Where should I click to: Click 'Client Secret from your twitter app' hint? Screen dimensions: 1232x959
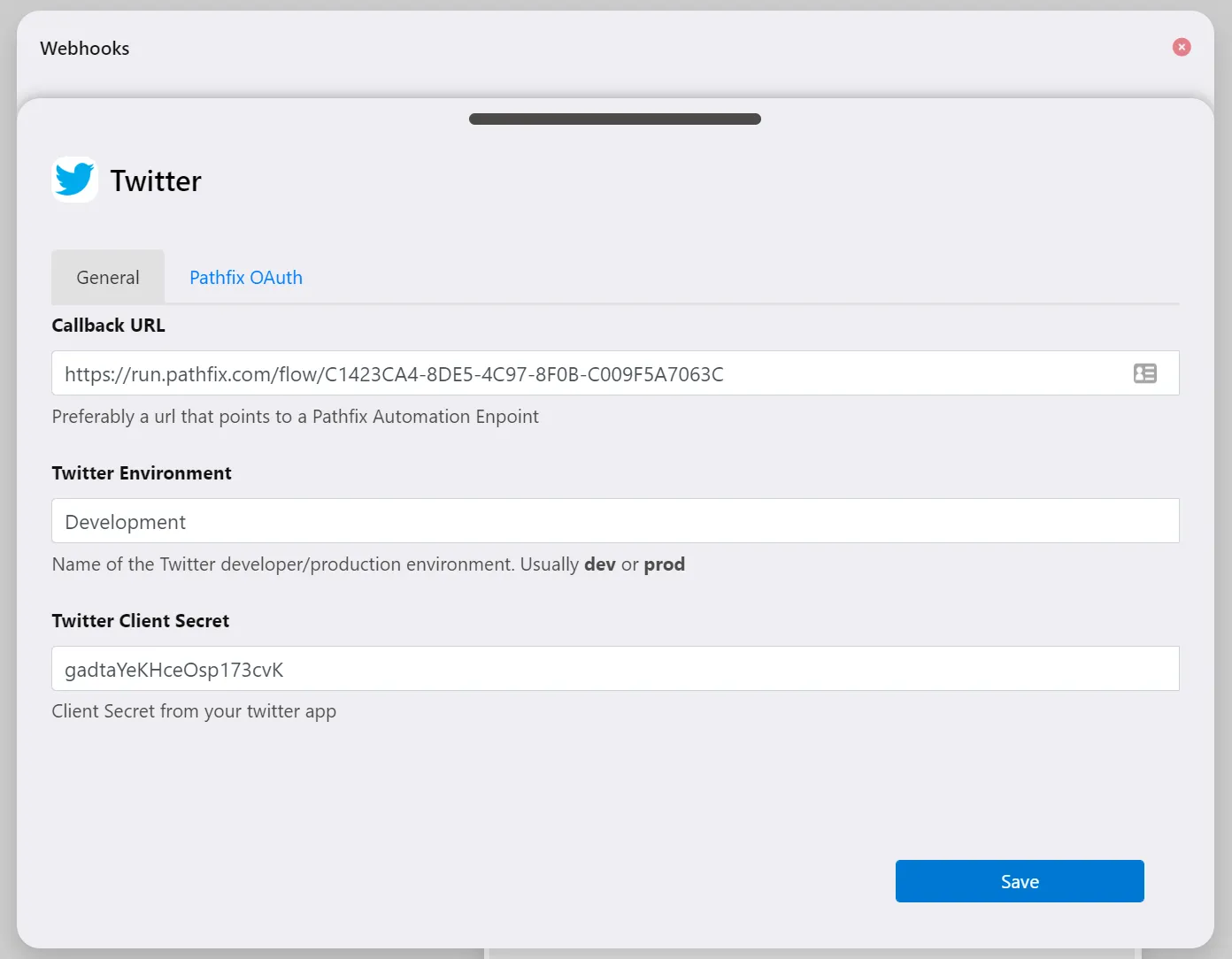click(x=194, y=711)
